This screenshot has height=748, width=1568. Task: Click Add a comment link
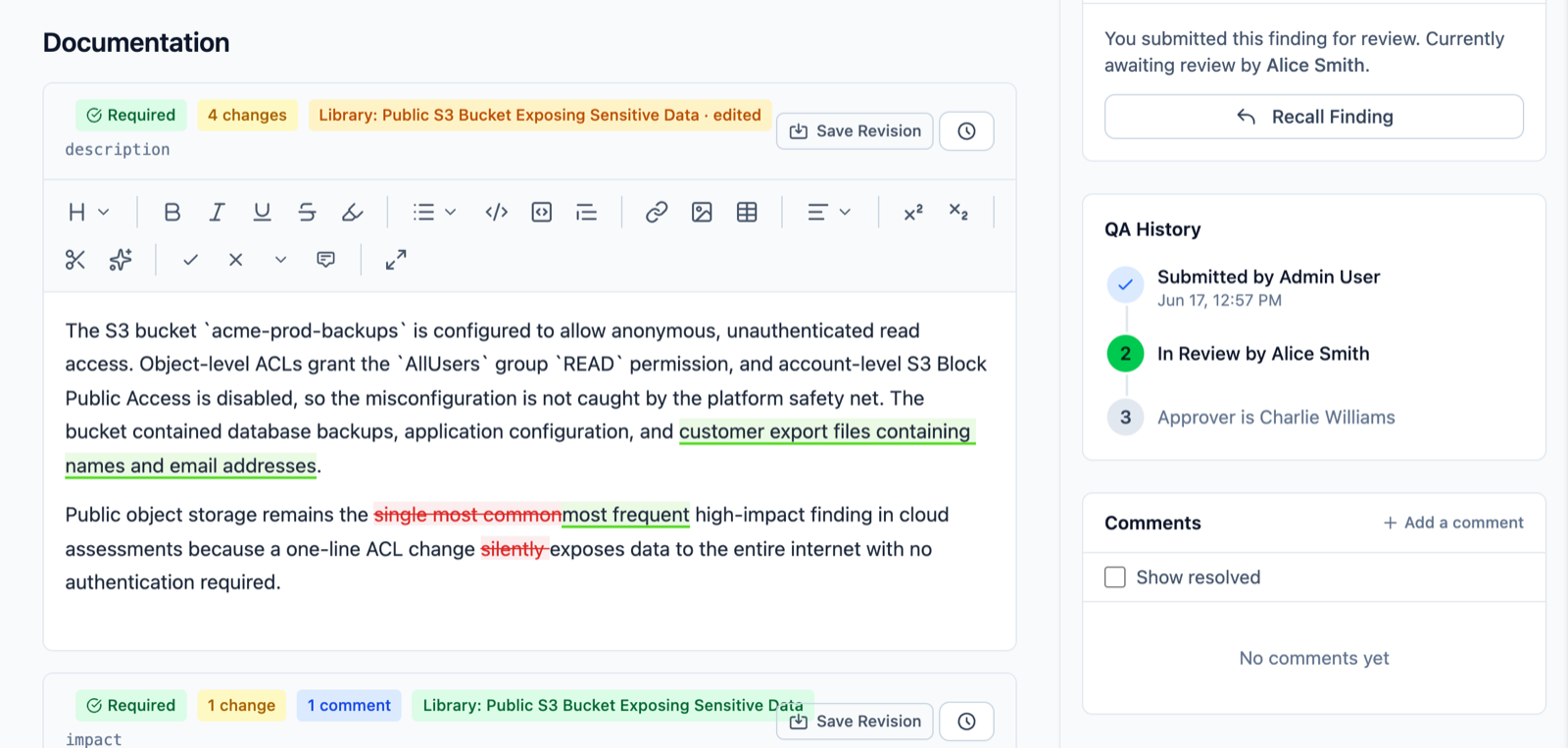(x=1453, y=523)
